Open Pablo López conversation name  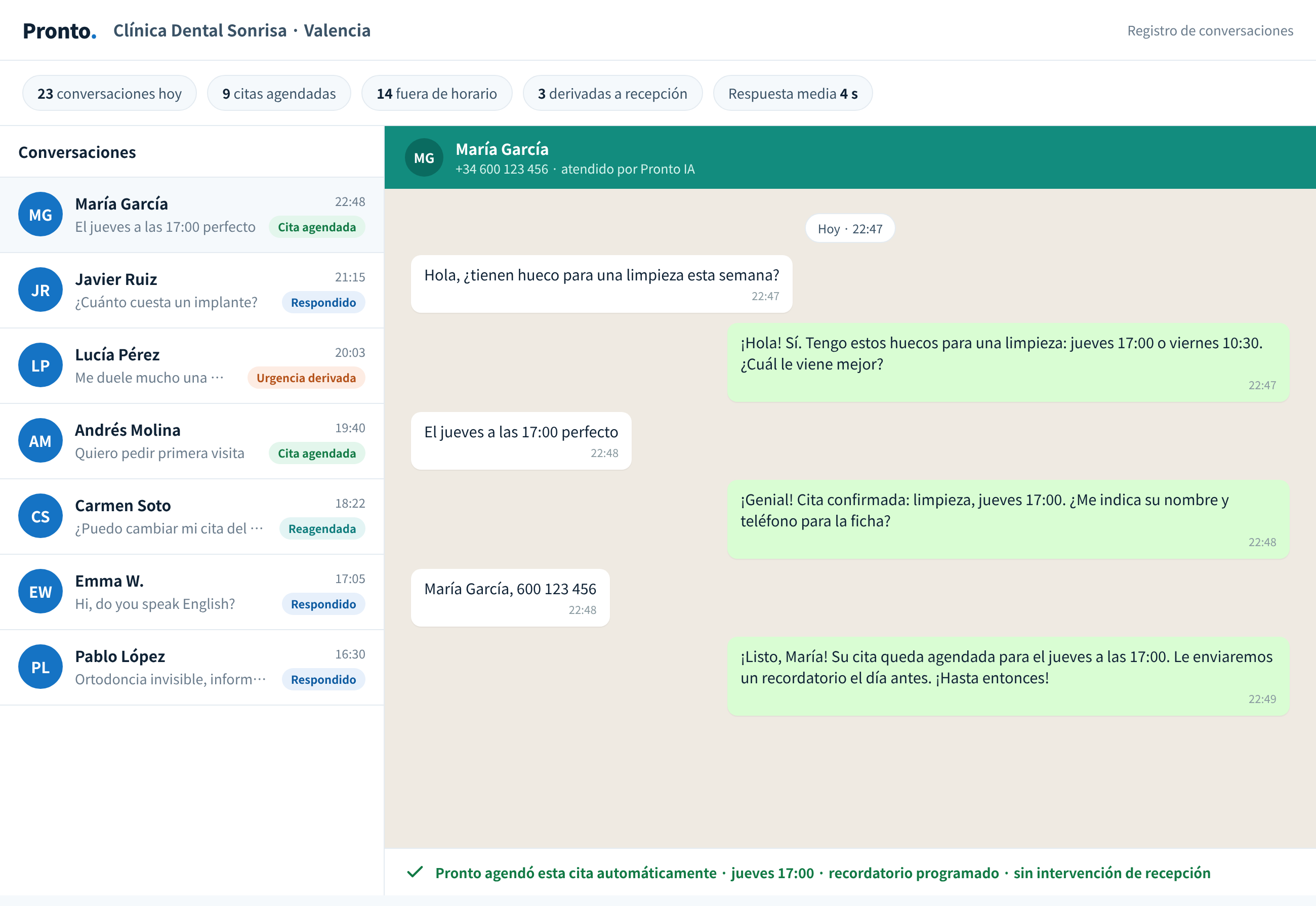[120, 657]
